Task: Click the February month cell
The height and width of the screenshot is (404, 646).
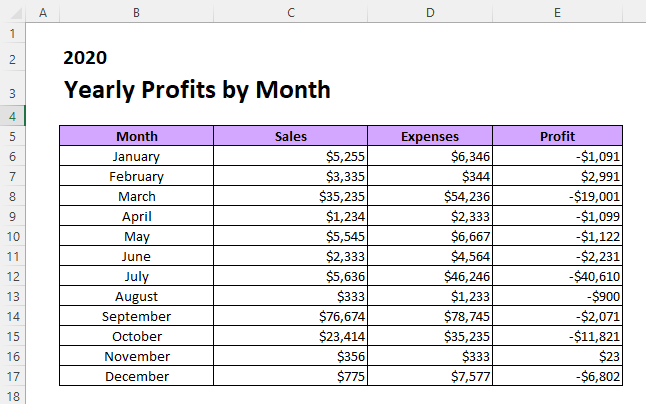Action: pos(136,176)
